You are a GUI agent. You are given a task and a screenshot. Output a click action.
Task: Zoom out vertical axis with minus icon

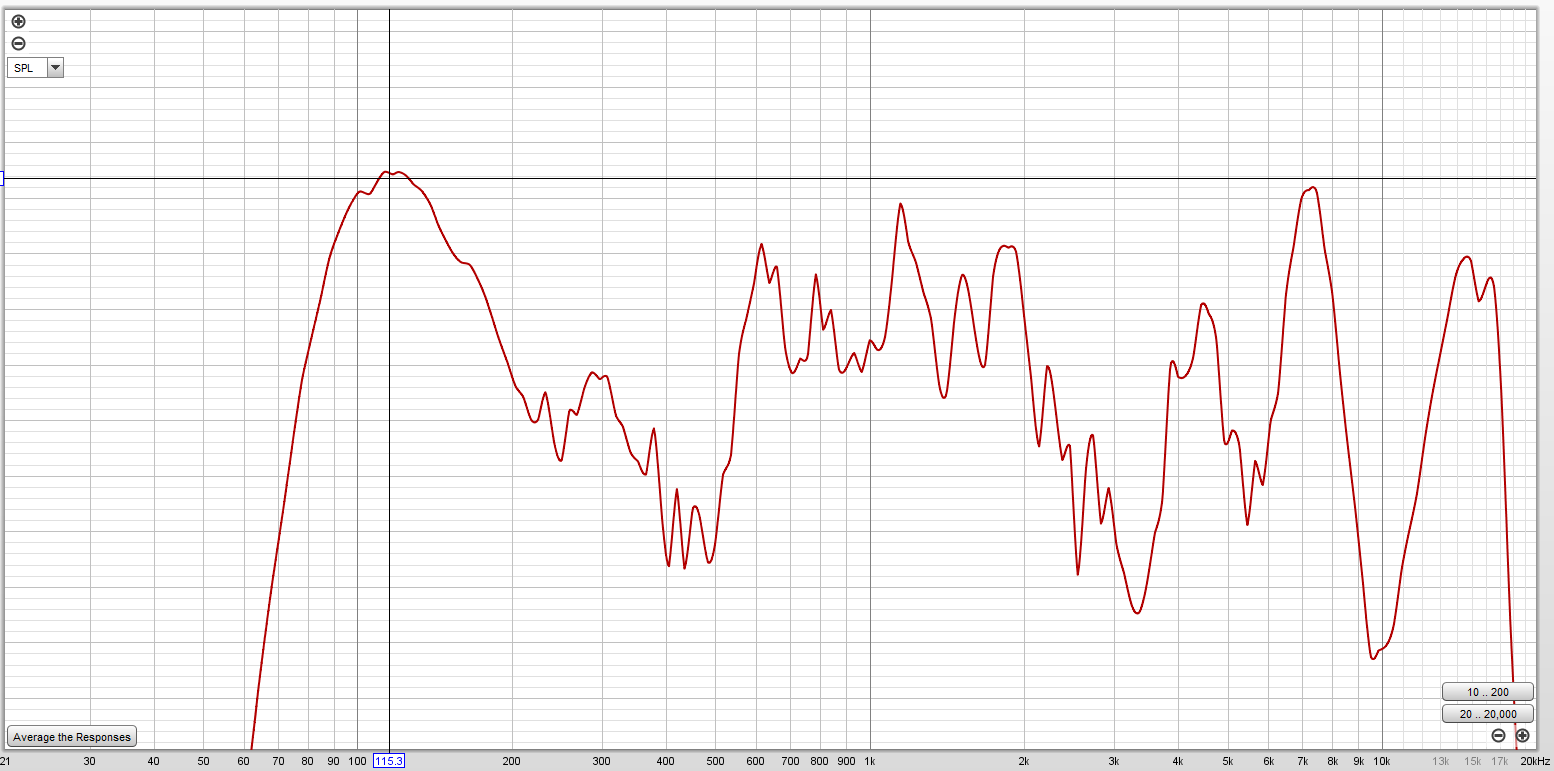18,44
